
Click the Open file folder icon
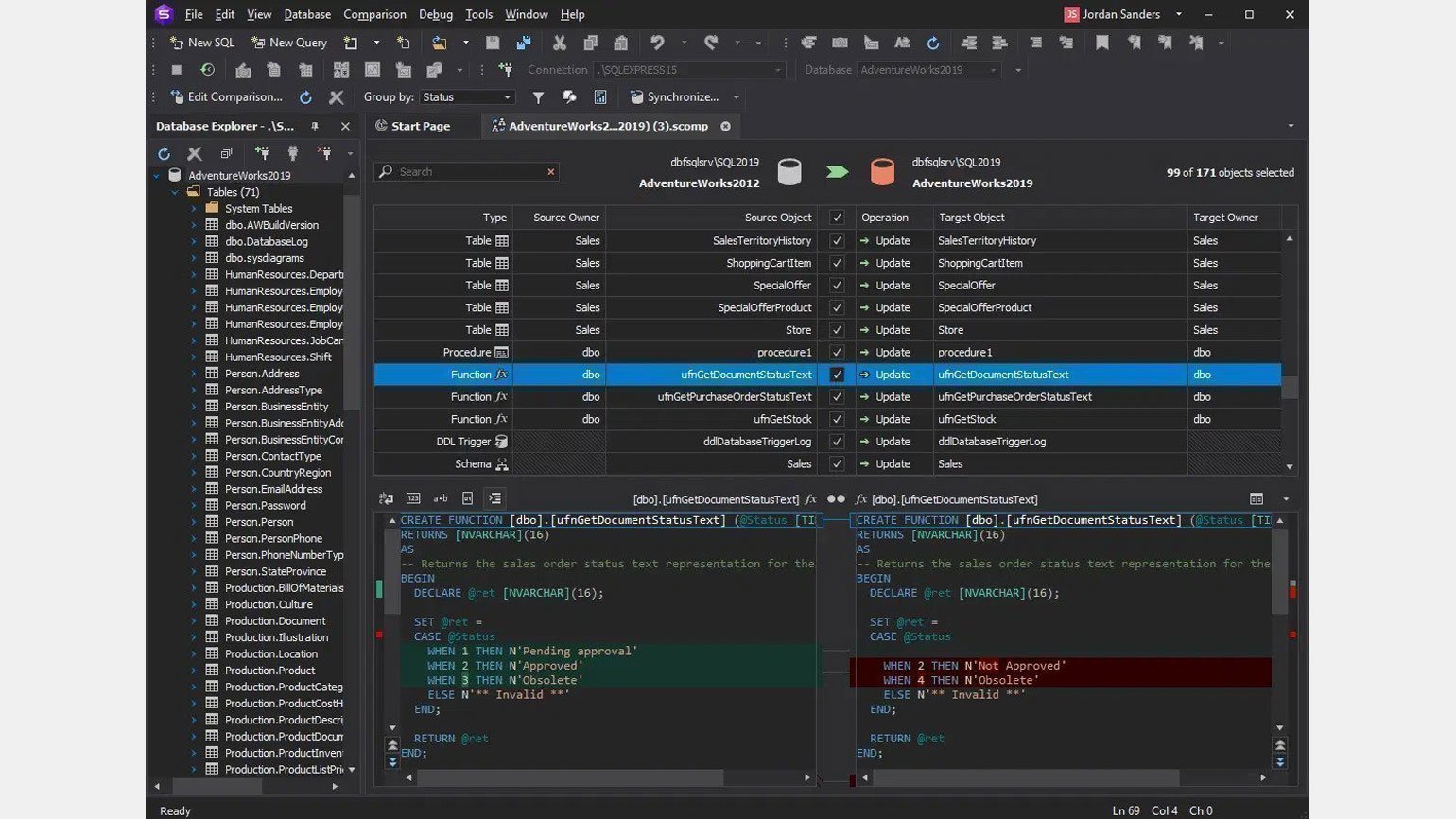coord(440,43)
